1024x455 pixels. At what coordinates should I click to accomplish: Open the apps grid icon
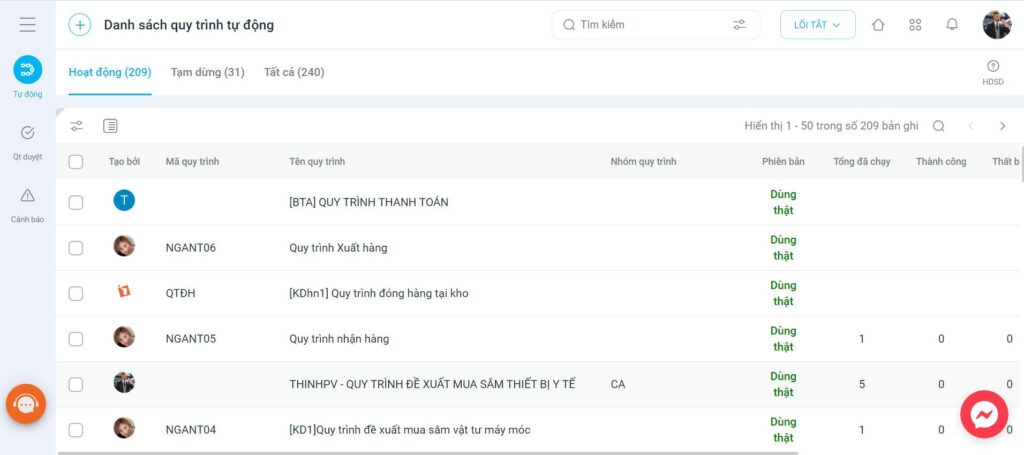(x=915, y=25)
